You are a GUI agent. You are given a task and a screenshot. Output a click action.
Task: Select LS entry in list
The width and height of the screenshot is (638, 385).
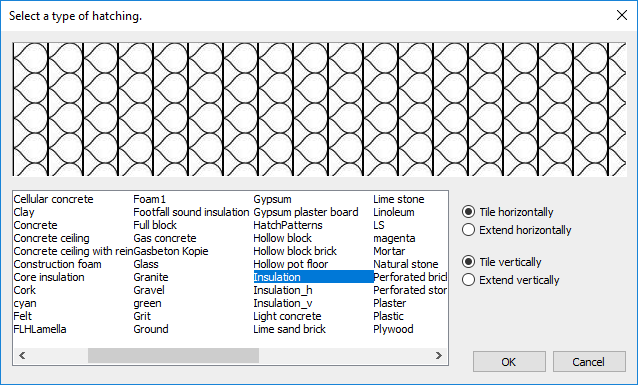[x=379, y=225]
